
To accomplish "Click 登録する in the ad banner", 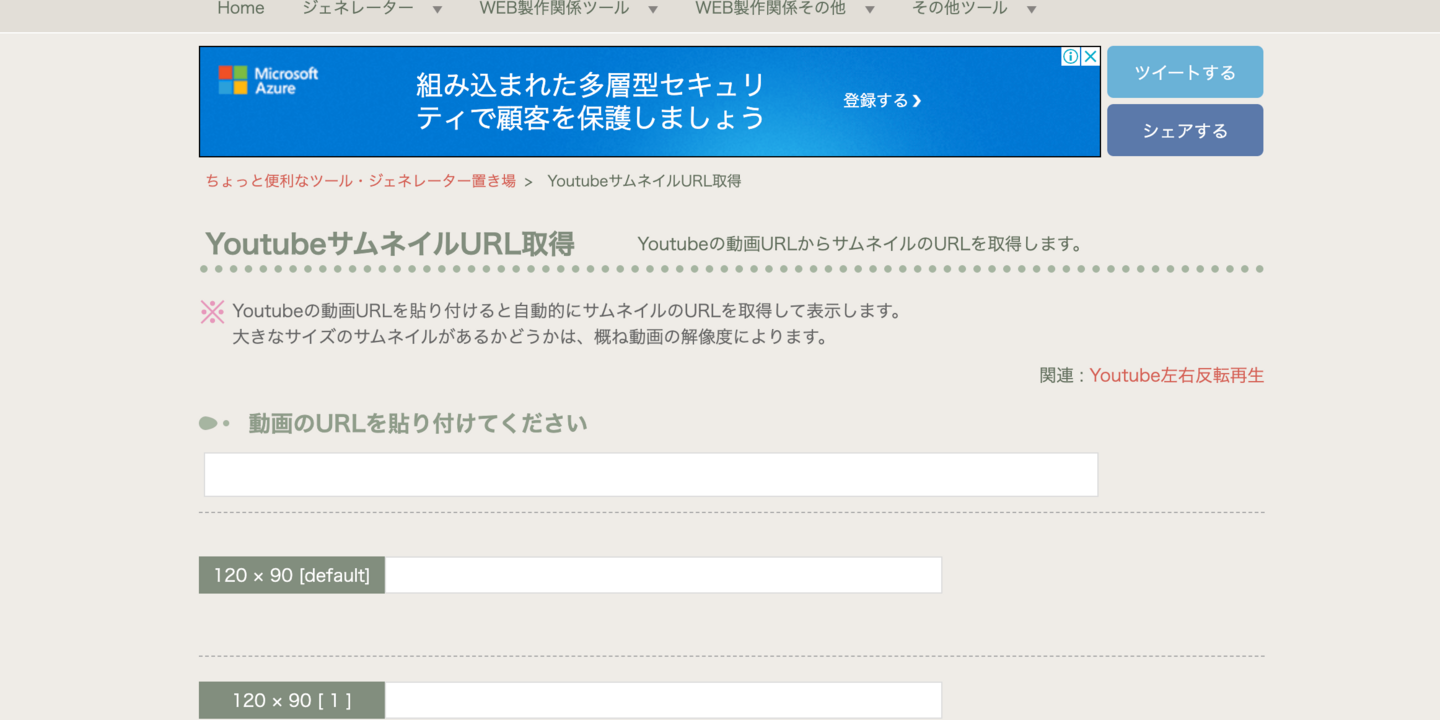I will coord(881,101).
